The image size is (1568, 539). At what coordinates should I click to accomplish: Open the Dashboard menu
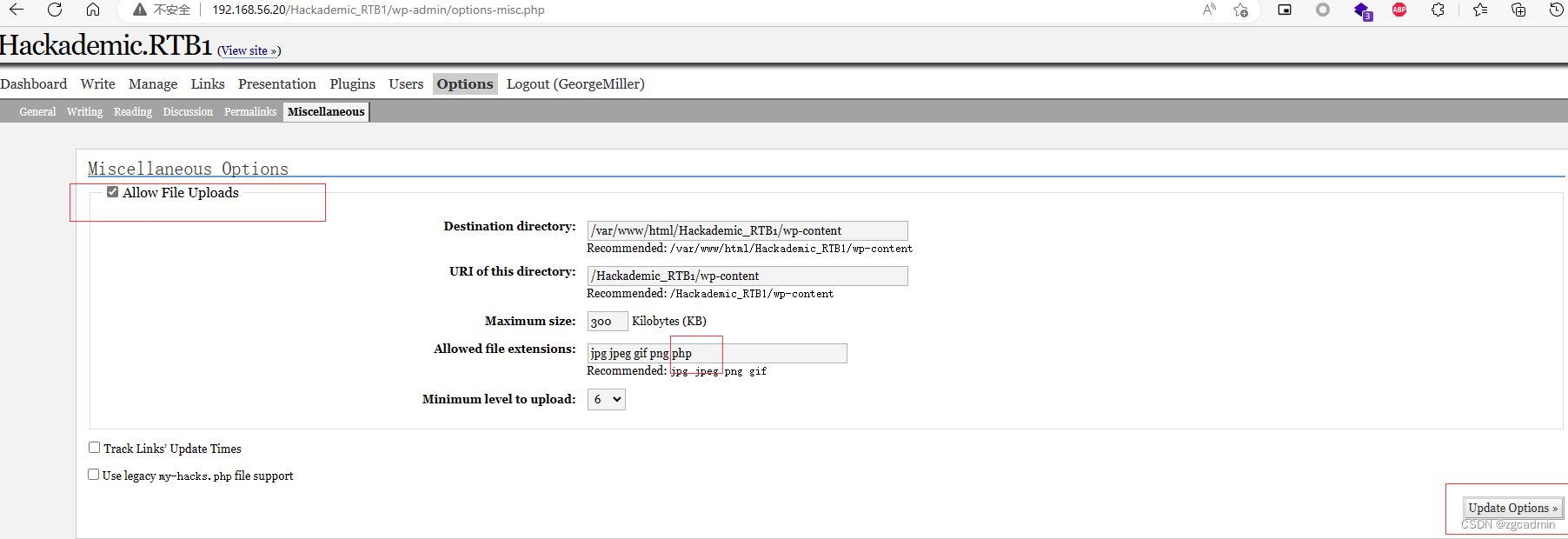34,83
